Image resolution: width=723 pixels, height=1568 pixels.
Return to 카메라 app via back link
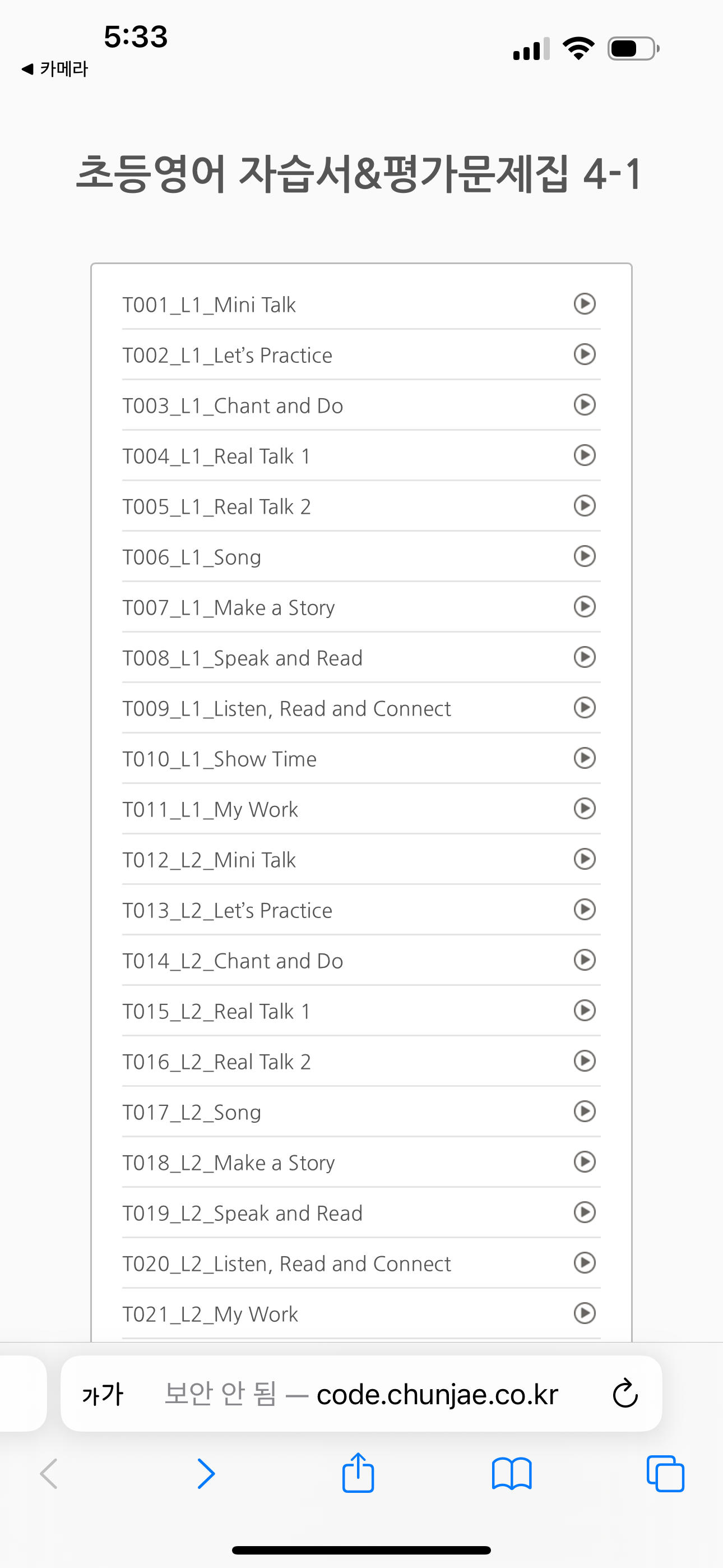pos(55,69)
